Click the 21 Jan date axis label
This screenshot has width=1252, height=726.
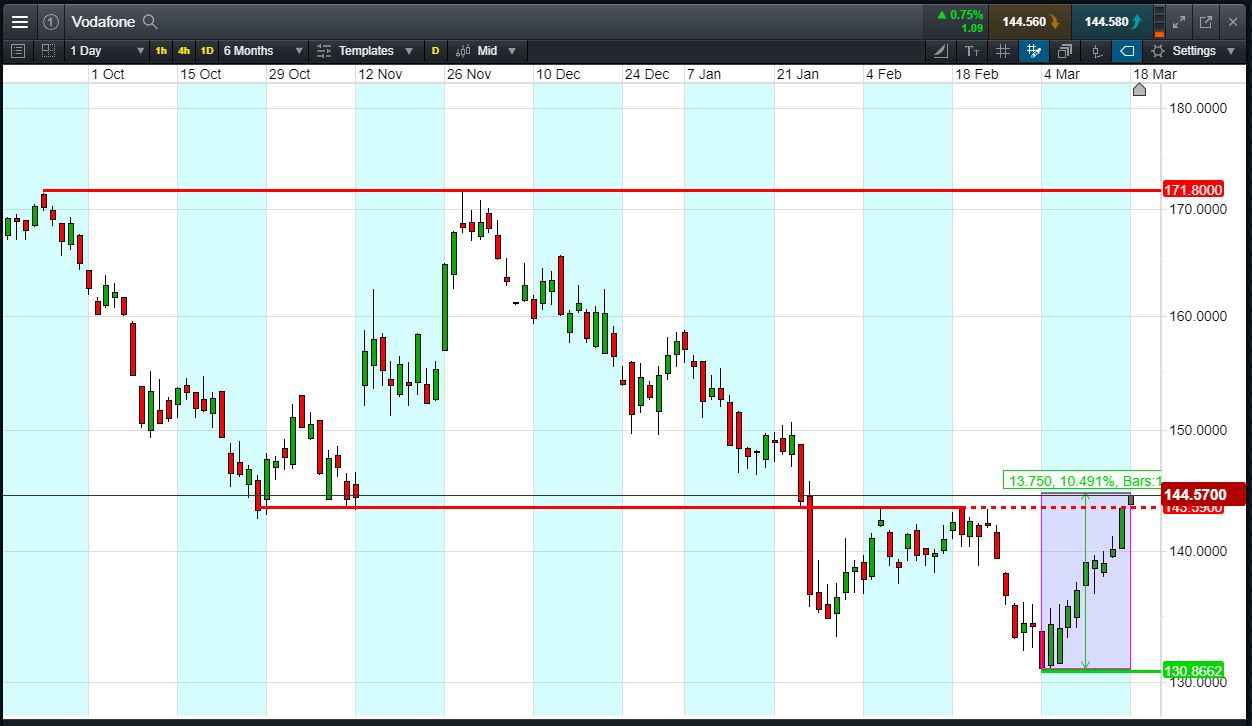798,74
